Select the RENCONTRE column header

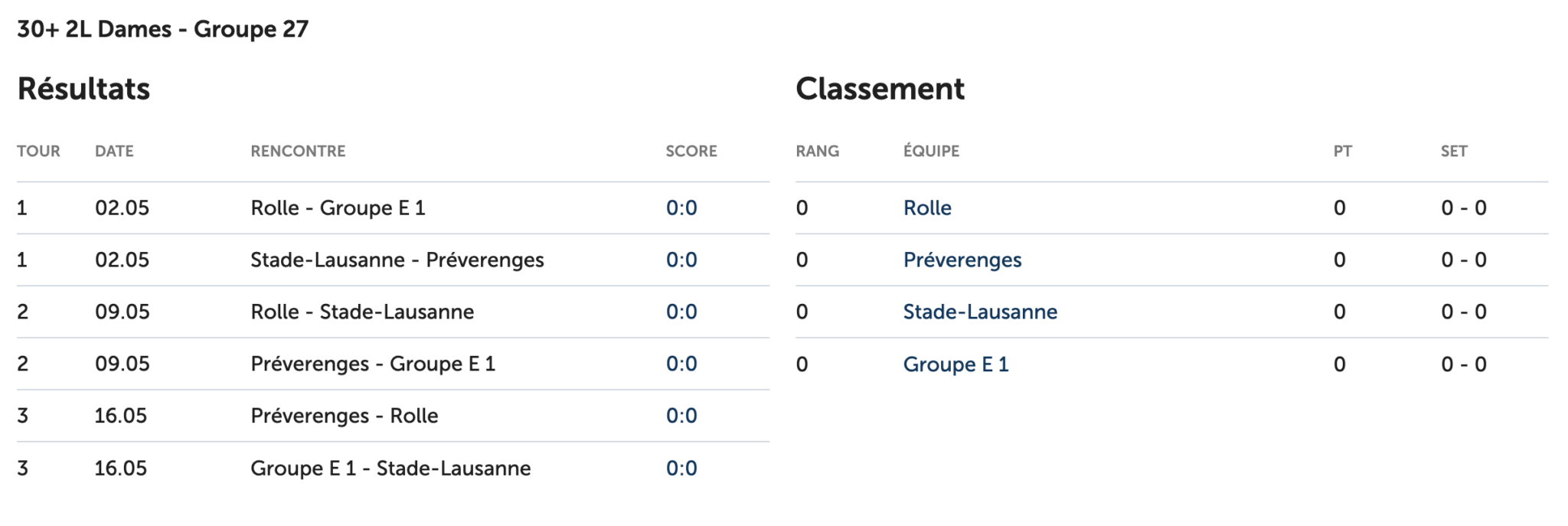(298, 152)
